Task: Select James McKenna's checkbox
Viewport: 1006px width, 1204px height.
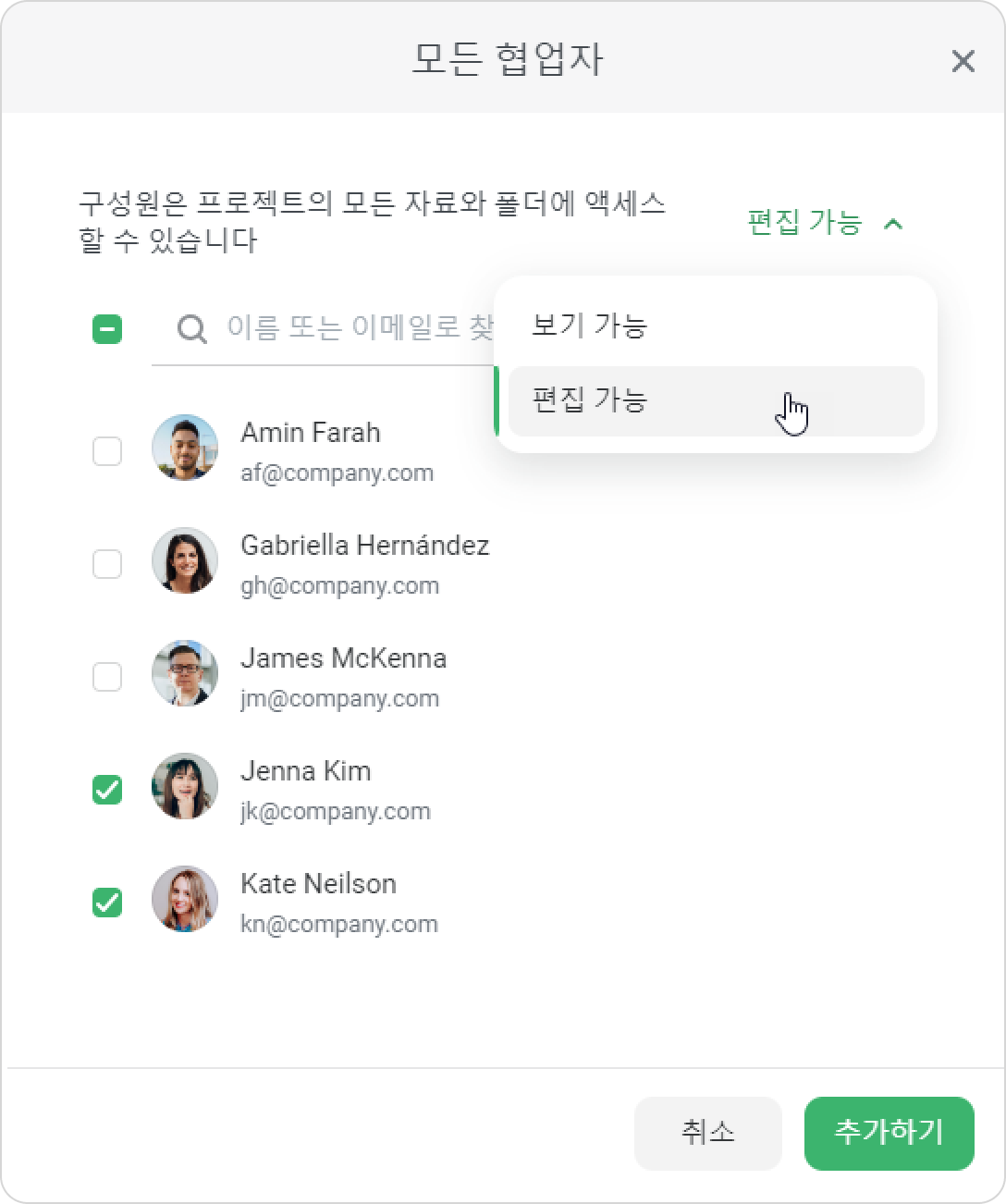Action: [107, 677]
